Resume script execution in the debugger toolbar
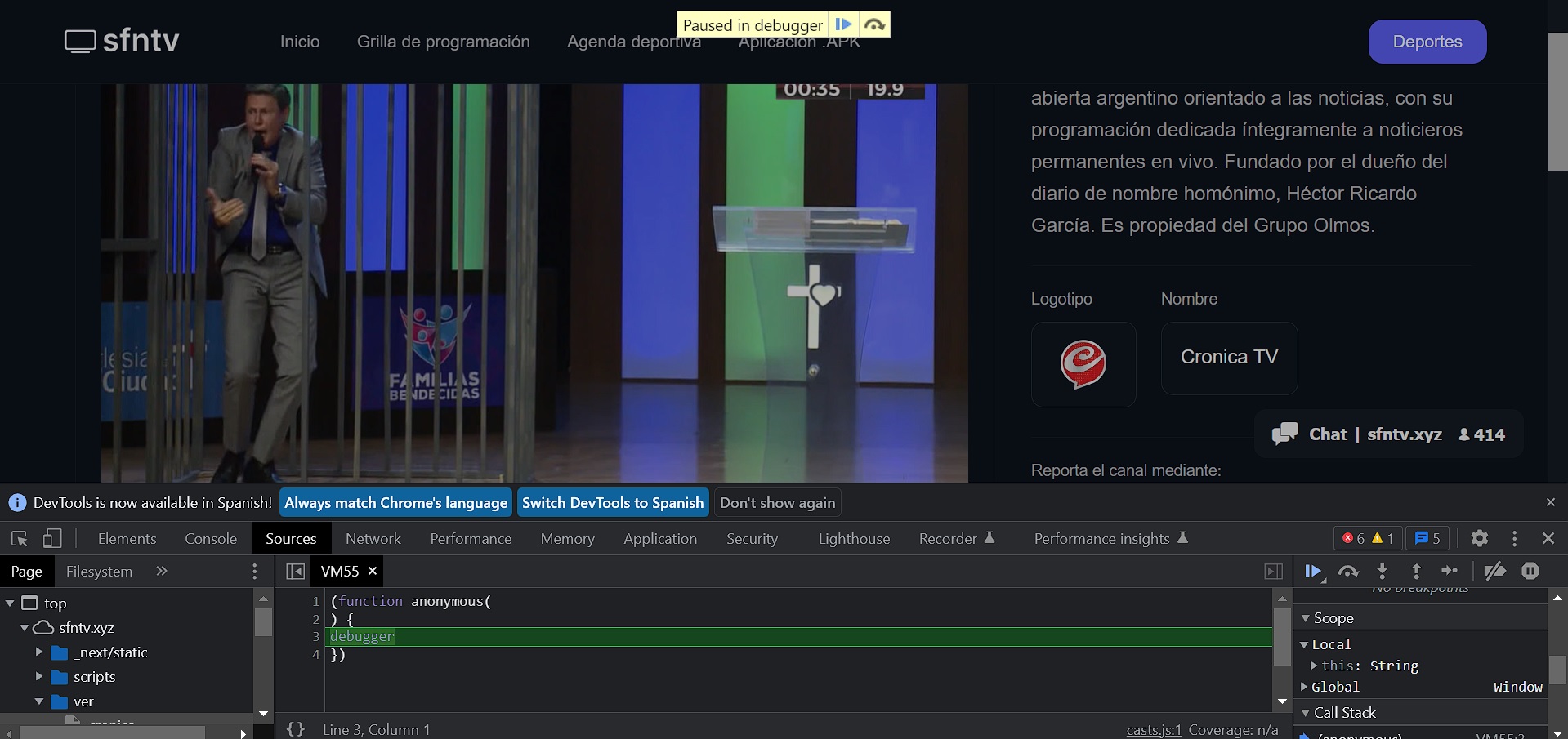 (1314, 572)
